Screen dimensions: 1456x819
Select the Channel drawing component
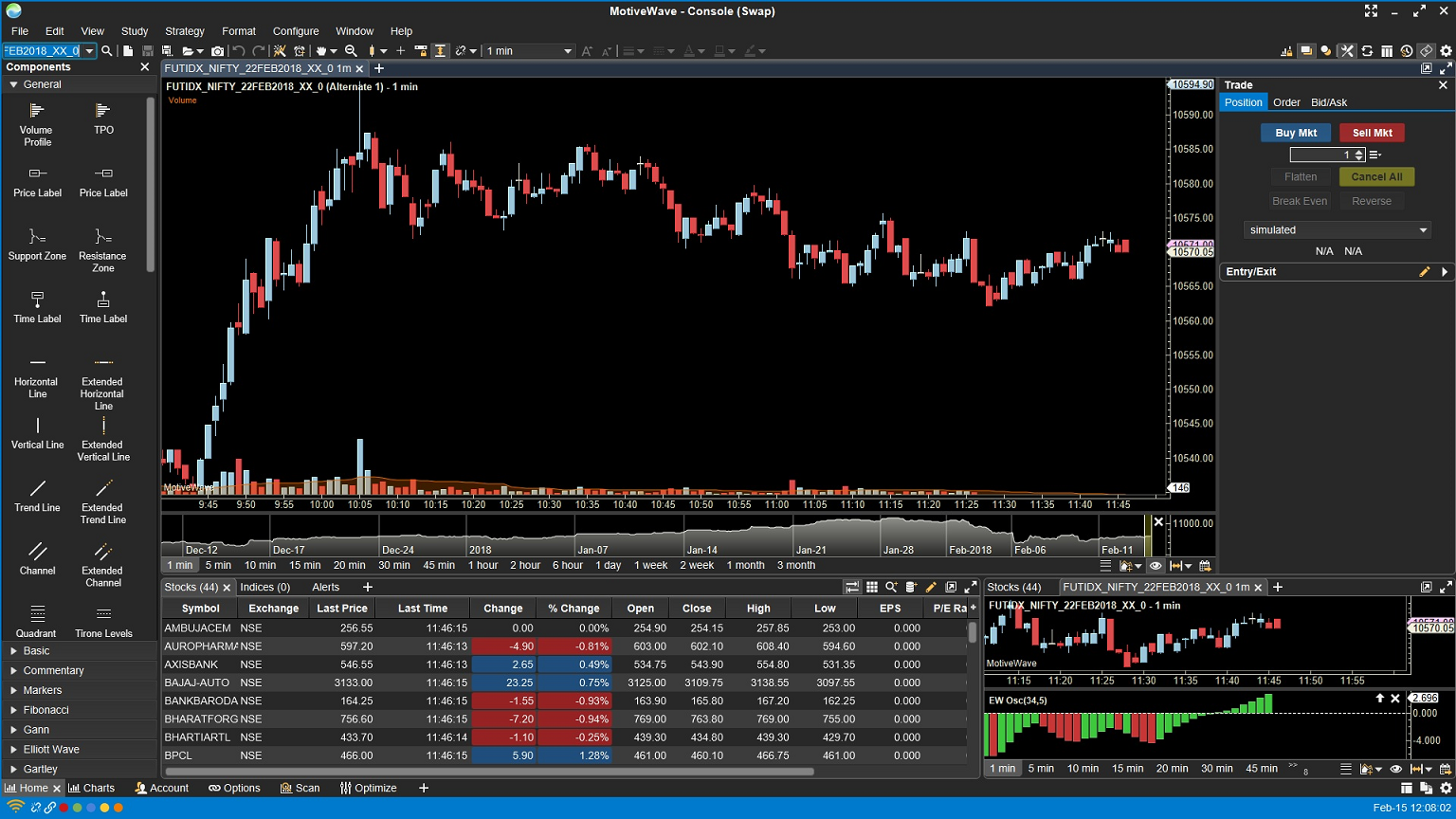pyautogui.click(x=37, y=558)
